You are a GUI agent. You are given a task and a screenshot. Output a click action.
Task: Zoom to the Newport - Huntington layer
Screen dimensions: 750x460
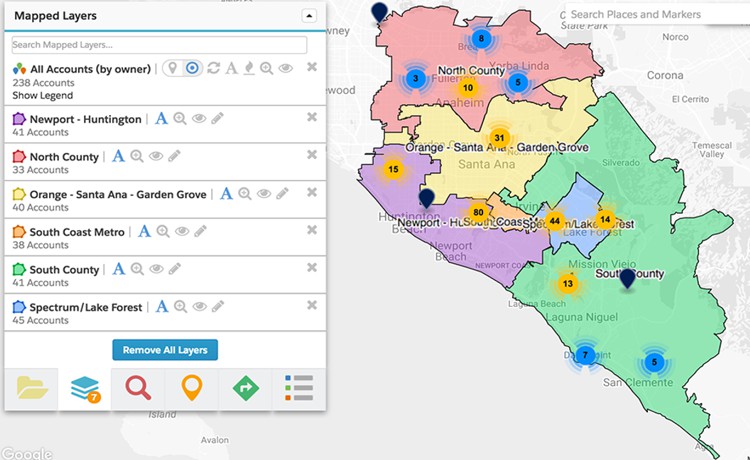[180, 119]
